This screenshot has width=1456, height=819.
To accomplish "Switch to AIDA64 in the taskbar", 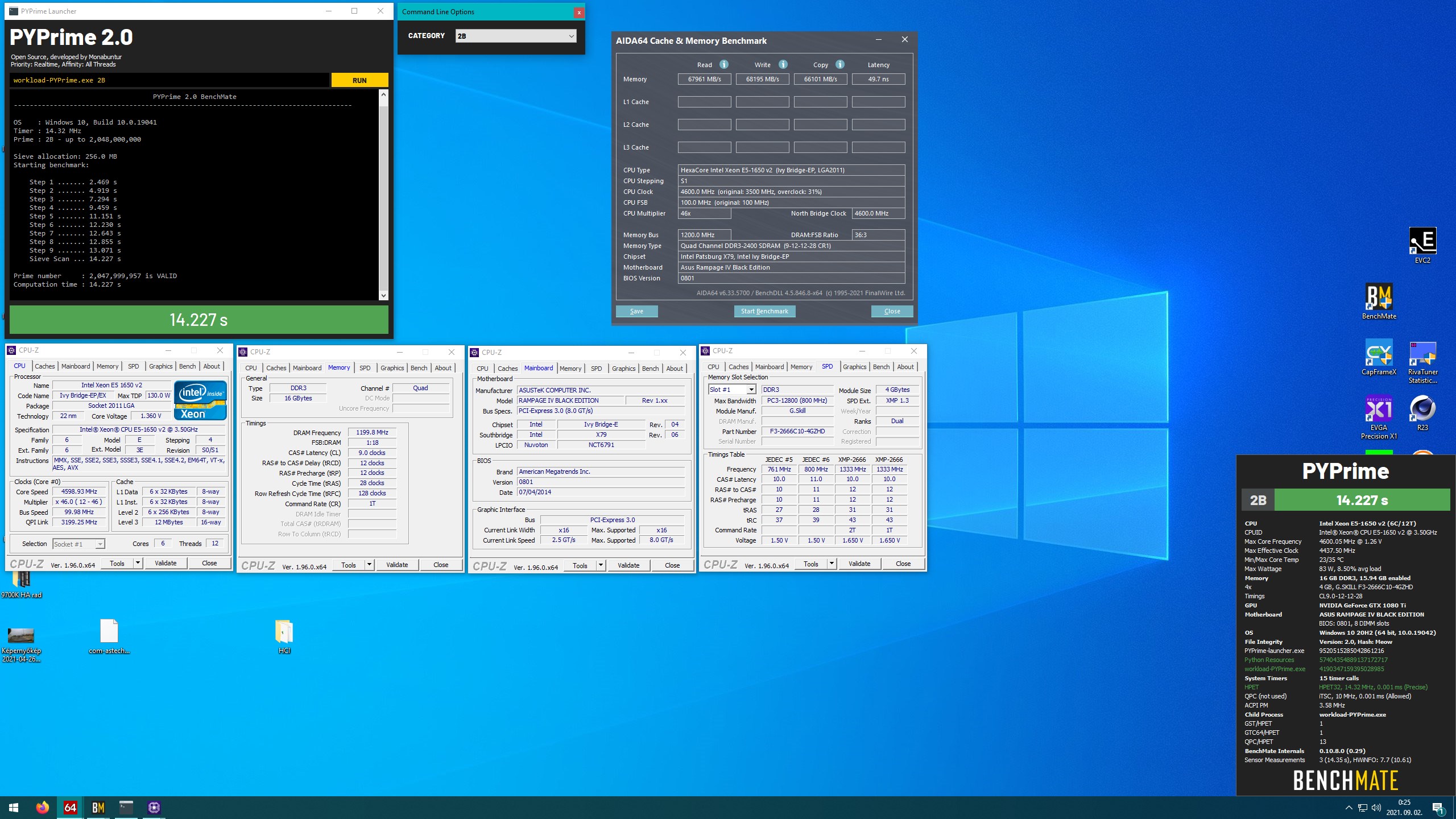I will 71,808.
